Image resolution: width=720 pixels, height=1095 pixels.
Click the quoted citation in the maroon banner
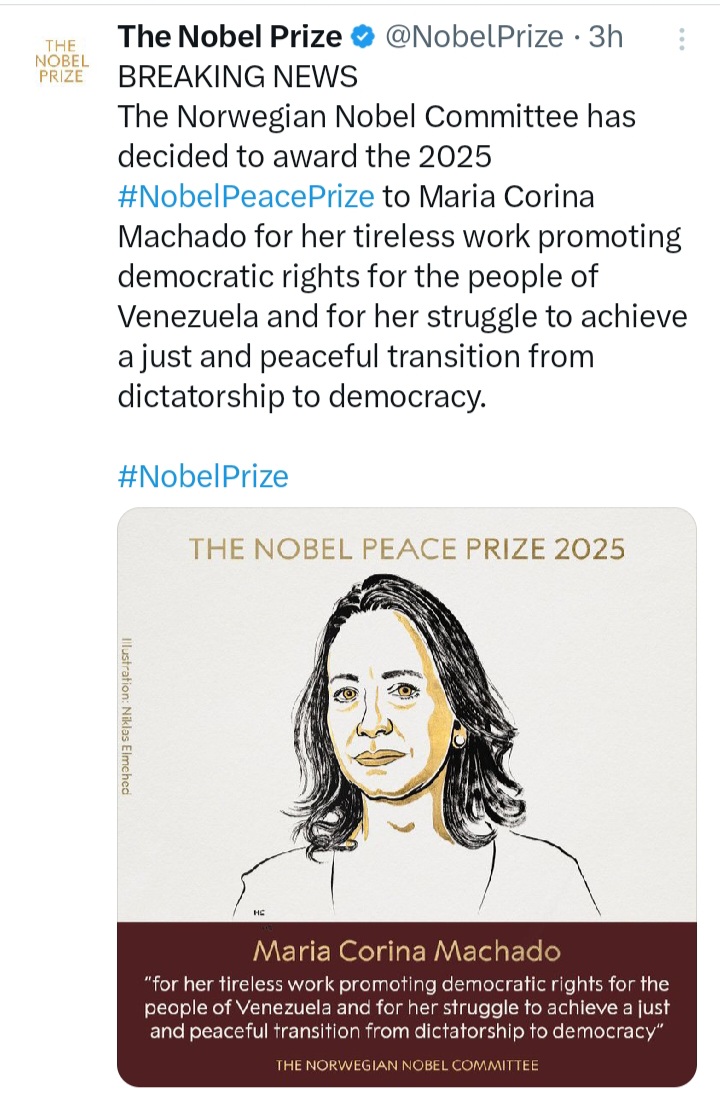click(x=407, y=1006)
